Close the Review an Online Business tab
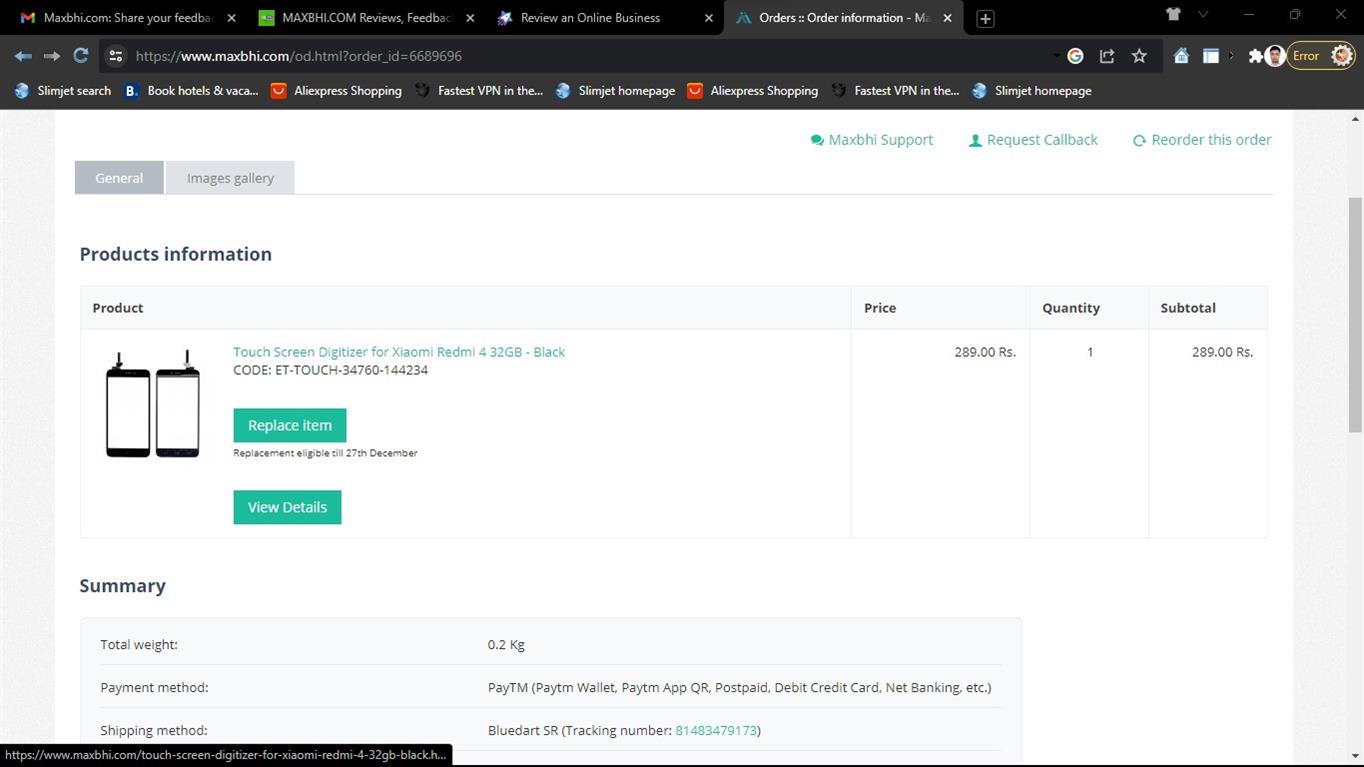Screen dimensions: 1364x767 [709, 18]
